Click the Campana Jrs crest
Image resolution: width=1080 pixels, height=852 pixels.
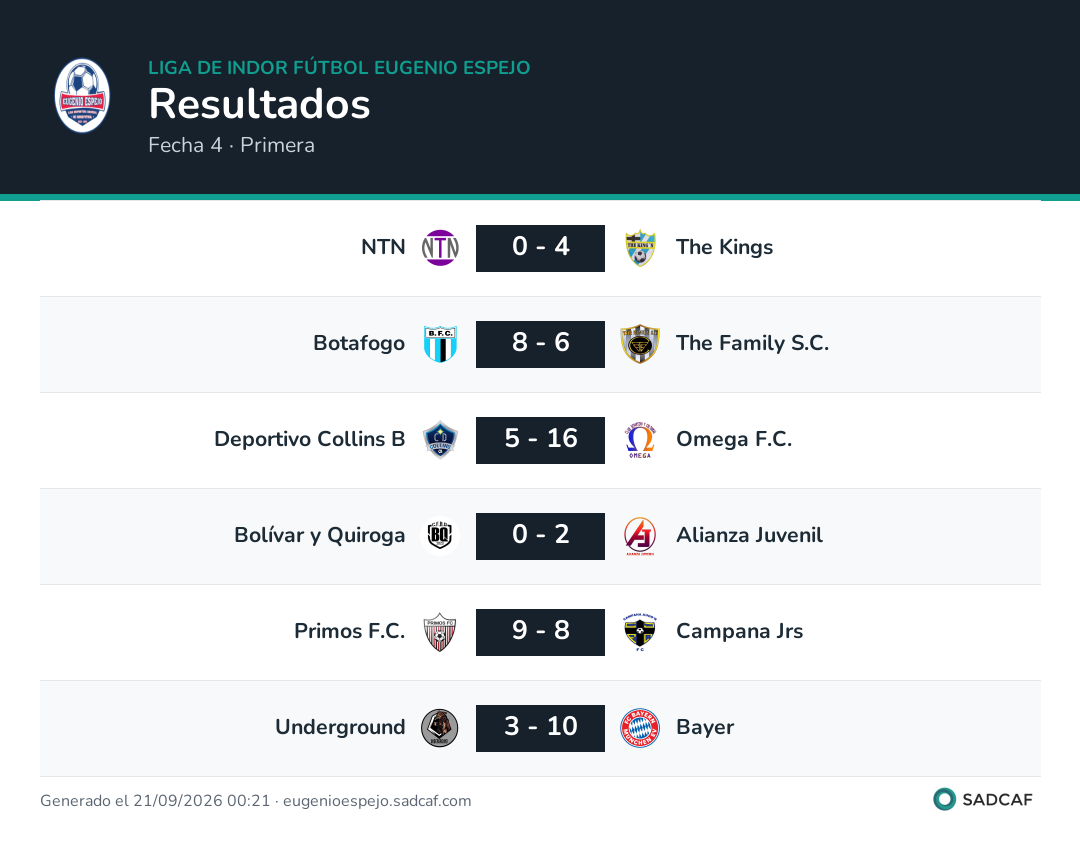pos(640,632)
